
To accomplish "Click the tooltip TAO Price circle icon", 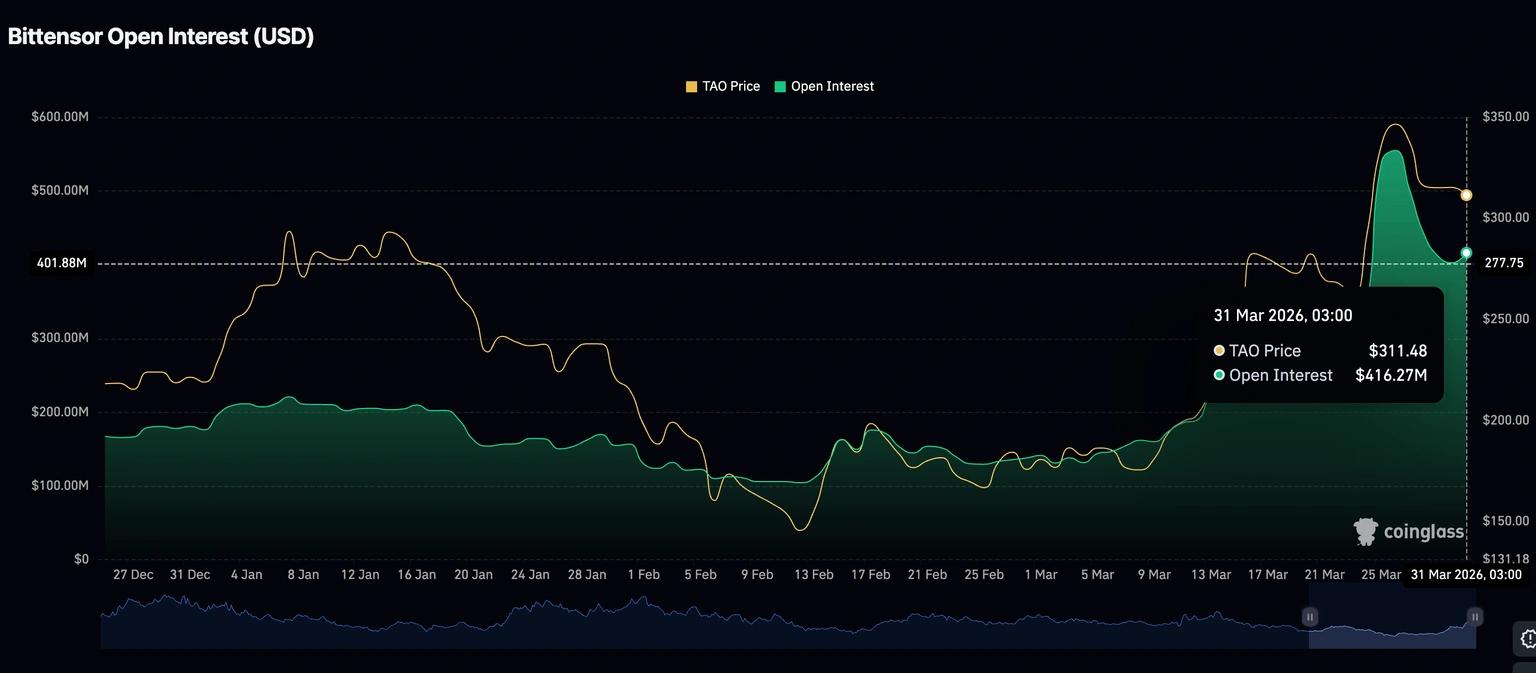I will 1219,351.
